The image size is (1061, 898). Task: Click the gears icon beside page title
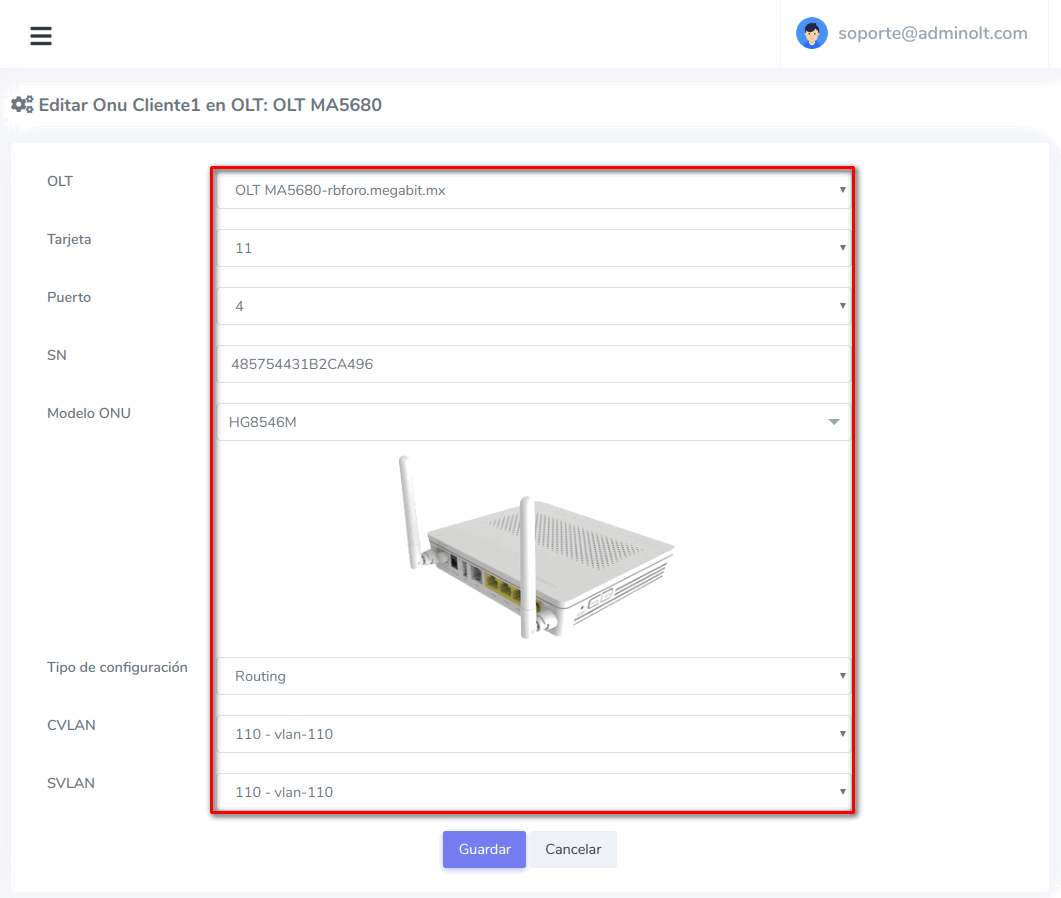22,104
